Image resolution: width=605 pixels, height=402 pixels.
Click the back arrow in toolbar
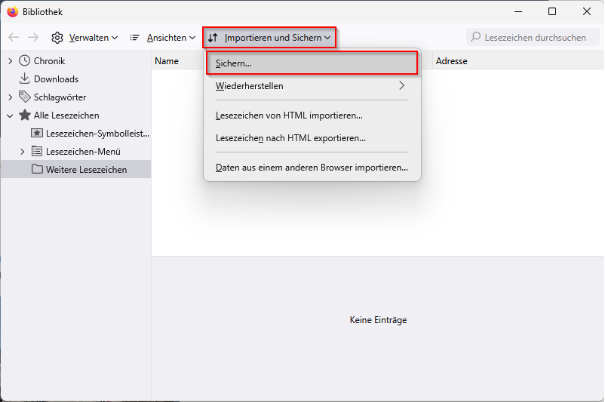[14, 37]
